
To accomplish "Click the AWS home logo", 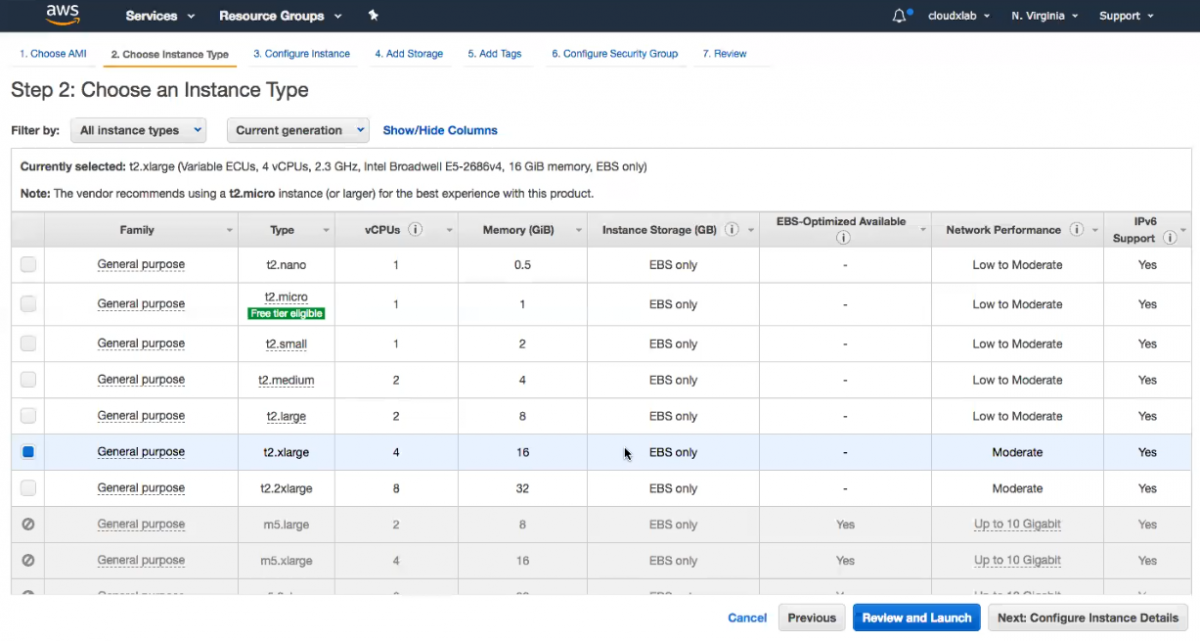I will (62, 15).
